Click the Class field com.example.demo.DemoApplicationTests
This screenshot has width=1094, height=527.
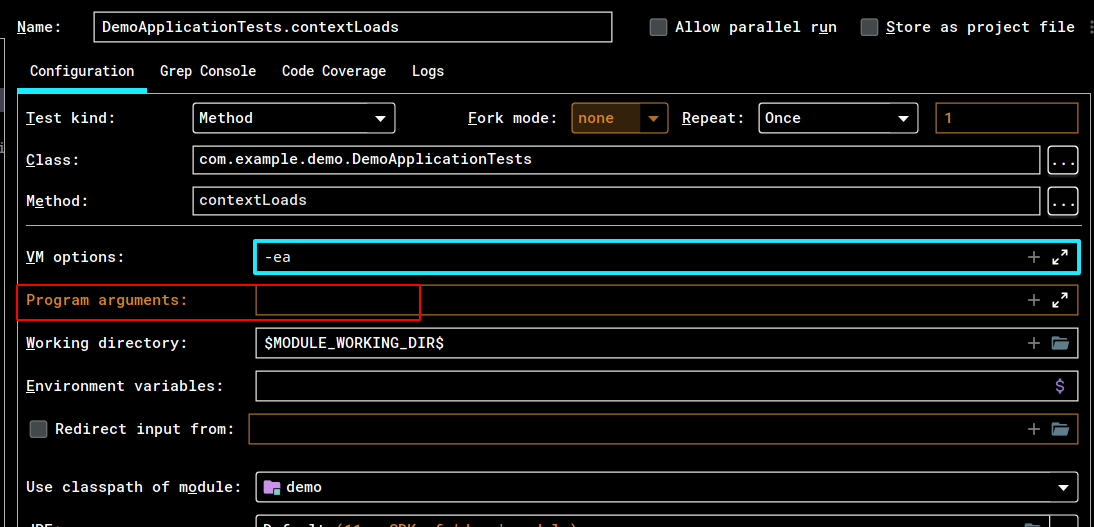coord(616,160)
